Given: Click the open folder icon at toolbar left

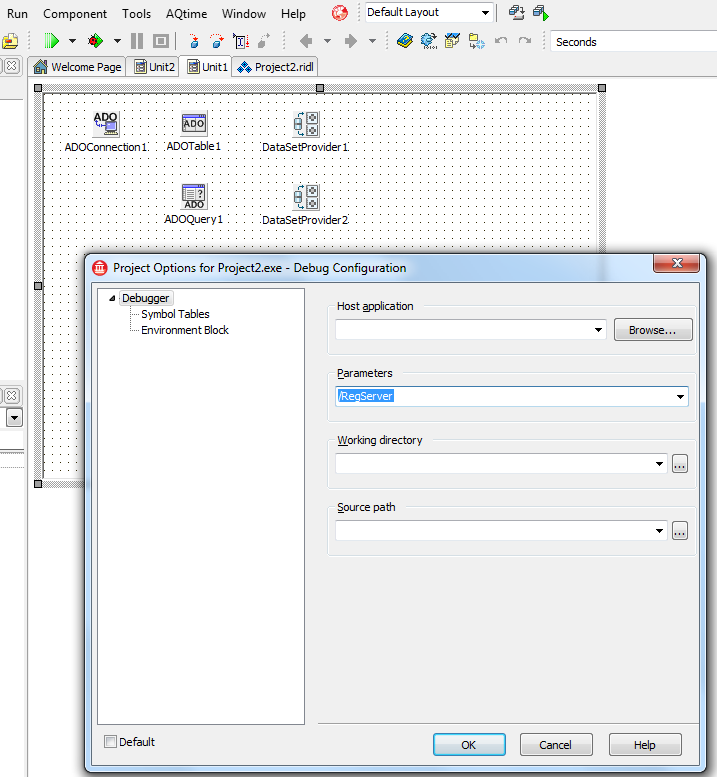Looking at the screenshot, I should point(10,41).
